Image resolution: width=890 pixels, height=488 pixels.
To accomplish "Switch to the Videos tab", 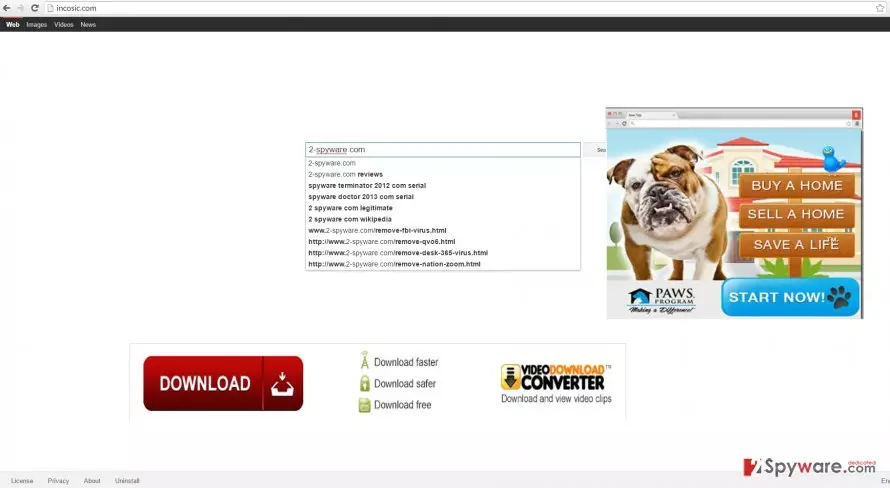I will [x=64, y=24].
